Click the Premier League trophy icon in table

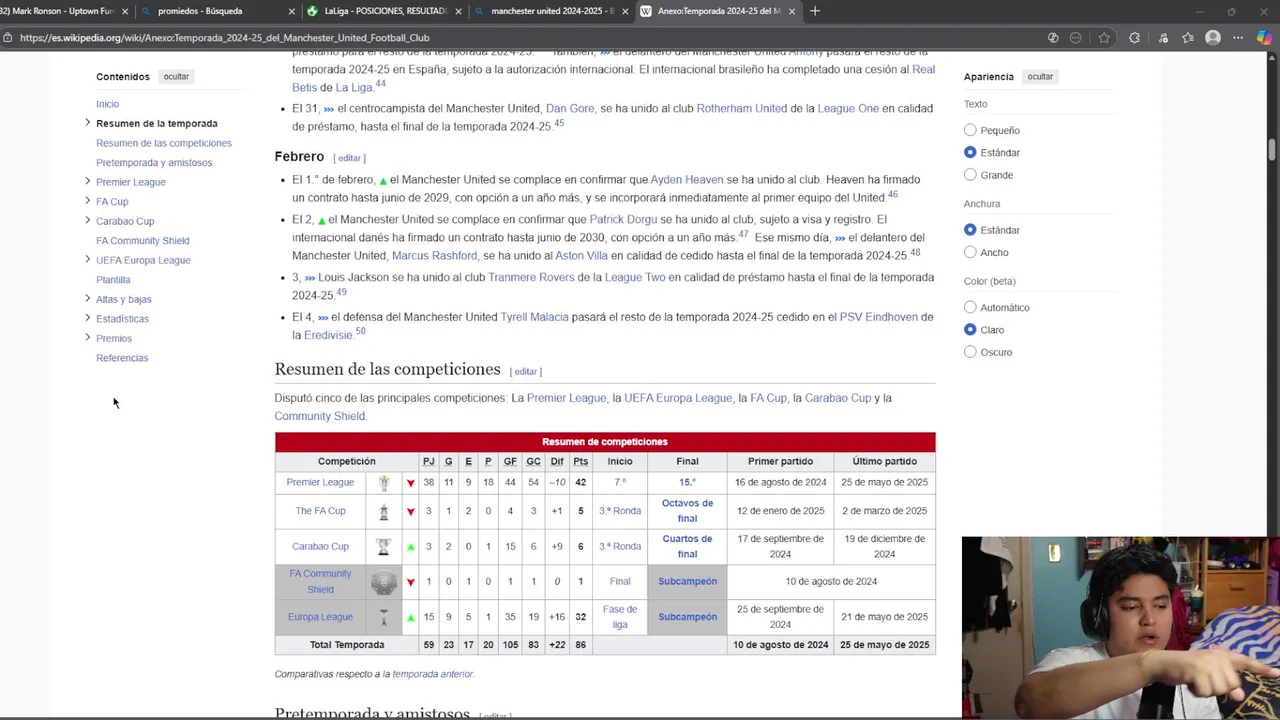tap(384, 483)
